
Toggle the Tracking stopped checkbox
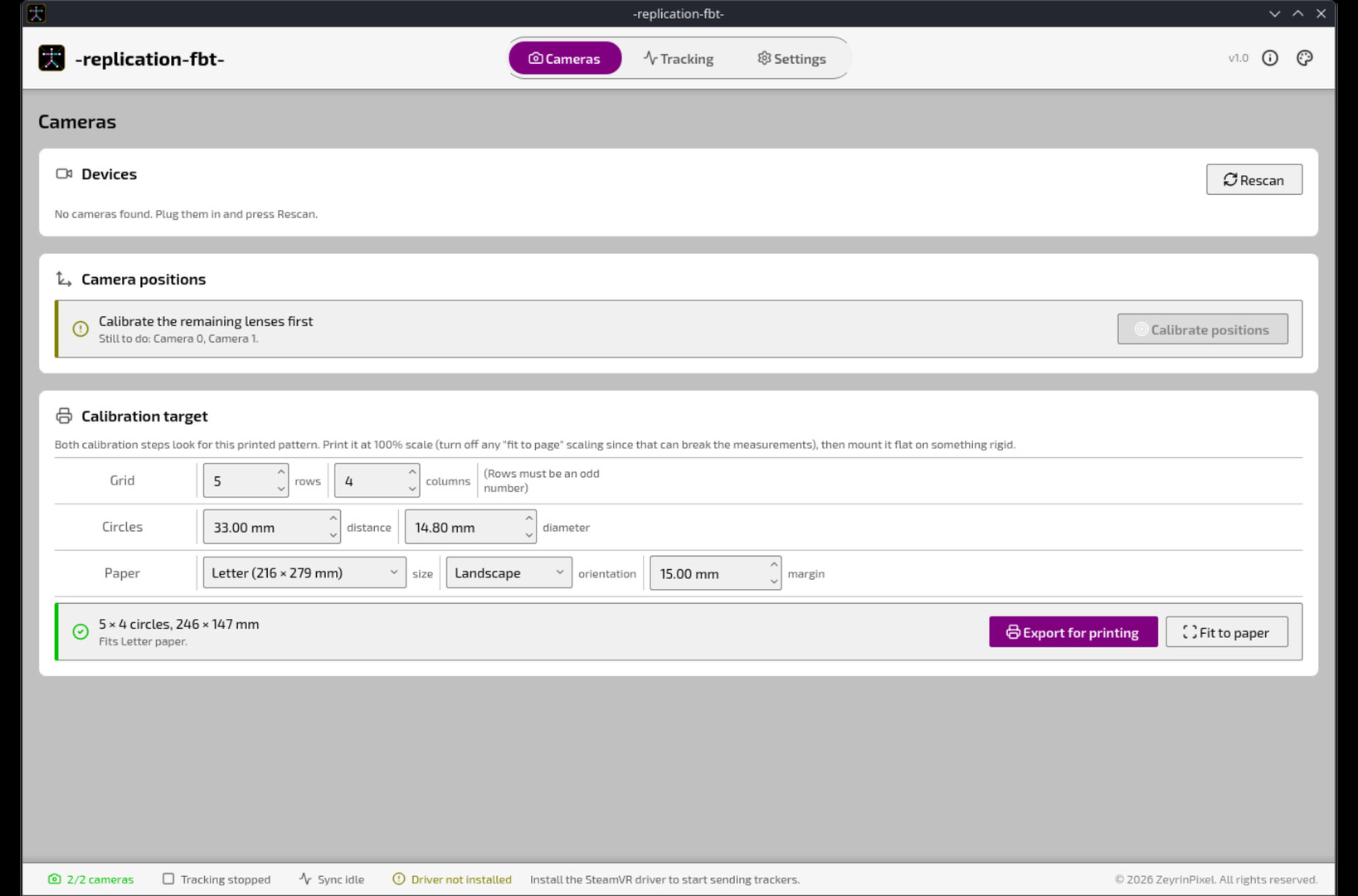coord(168,879)
